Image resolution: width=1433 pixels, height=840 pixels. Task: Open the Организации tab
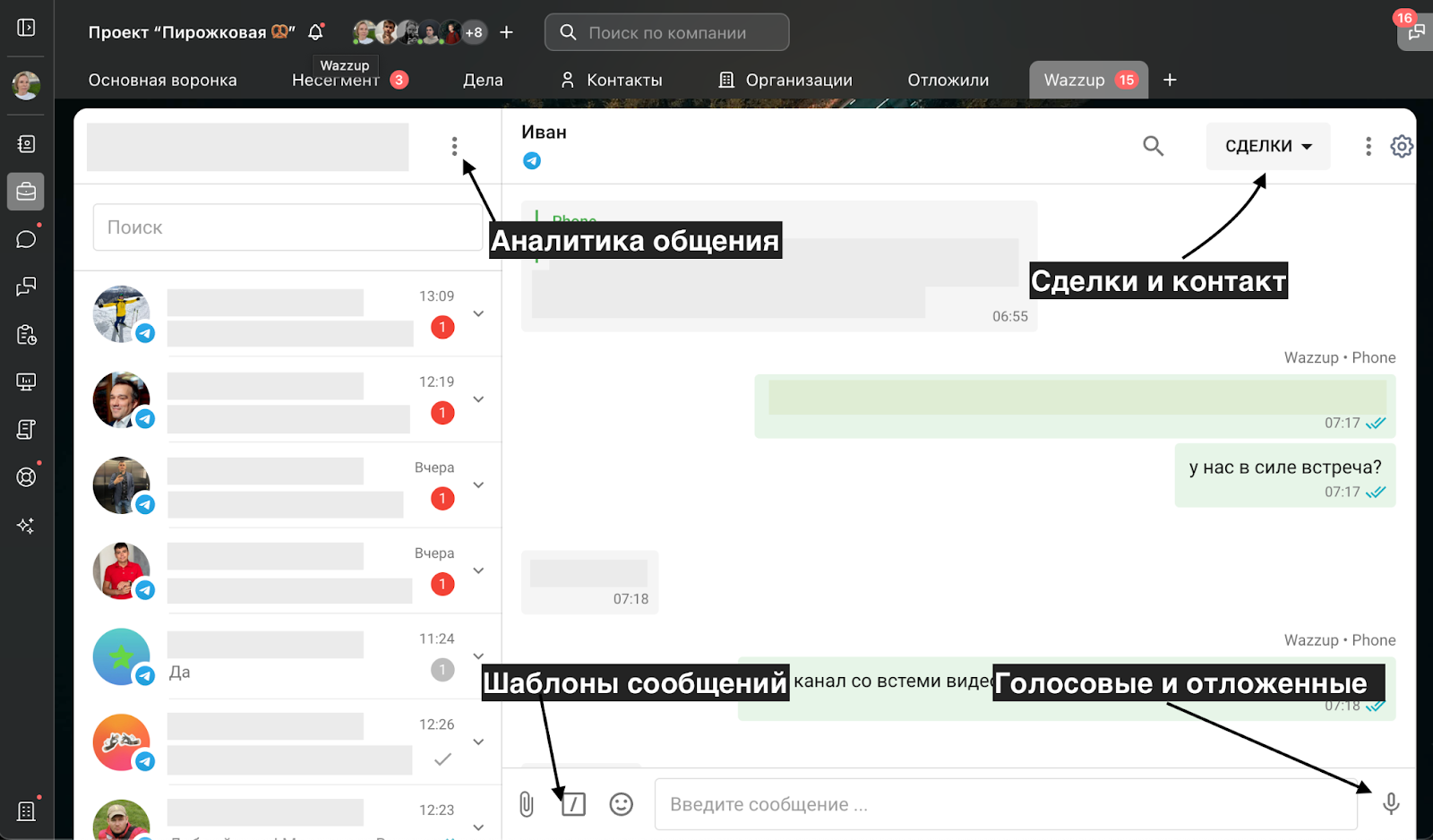[x=785, y=80]
